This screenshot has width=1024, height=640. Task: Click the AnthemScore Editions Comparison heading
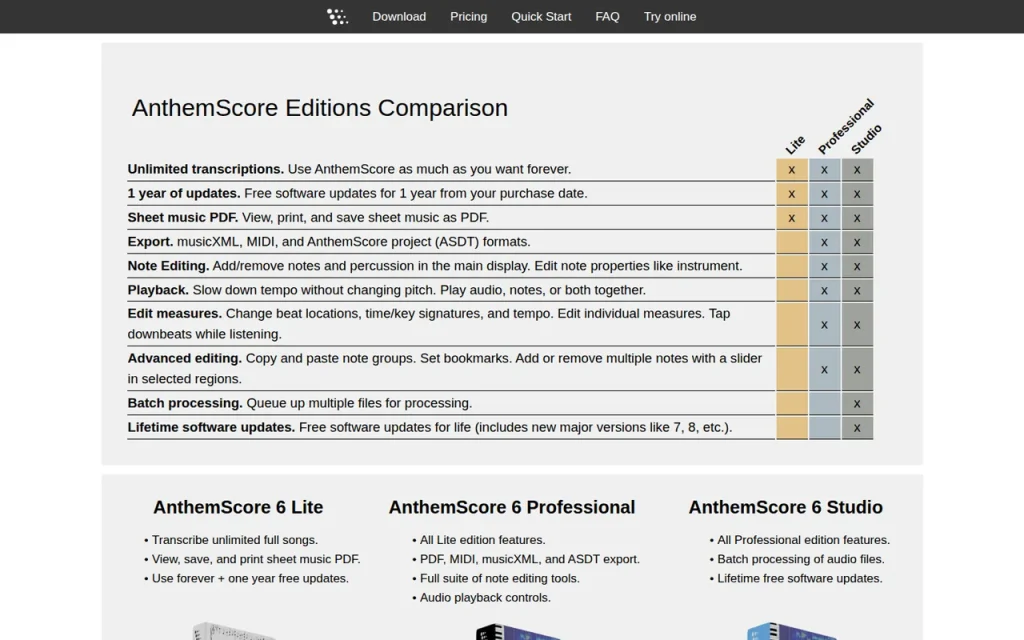point(320,108)
